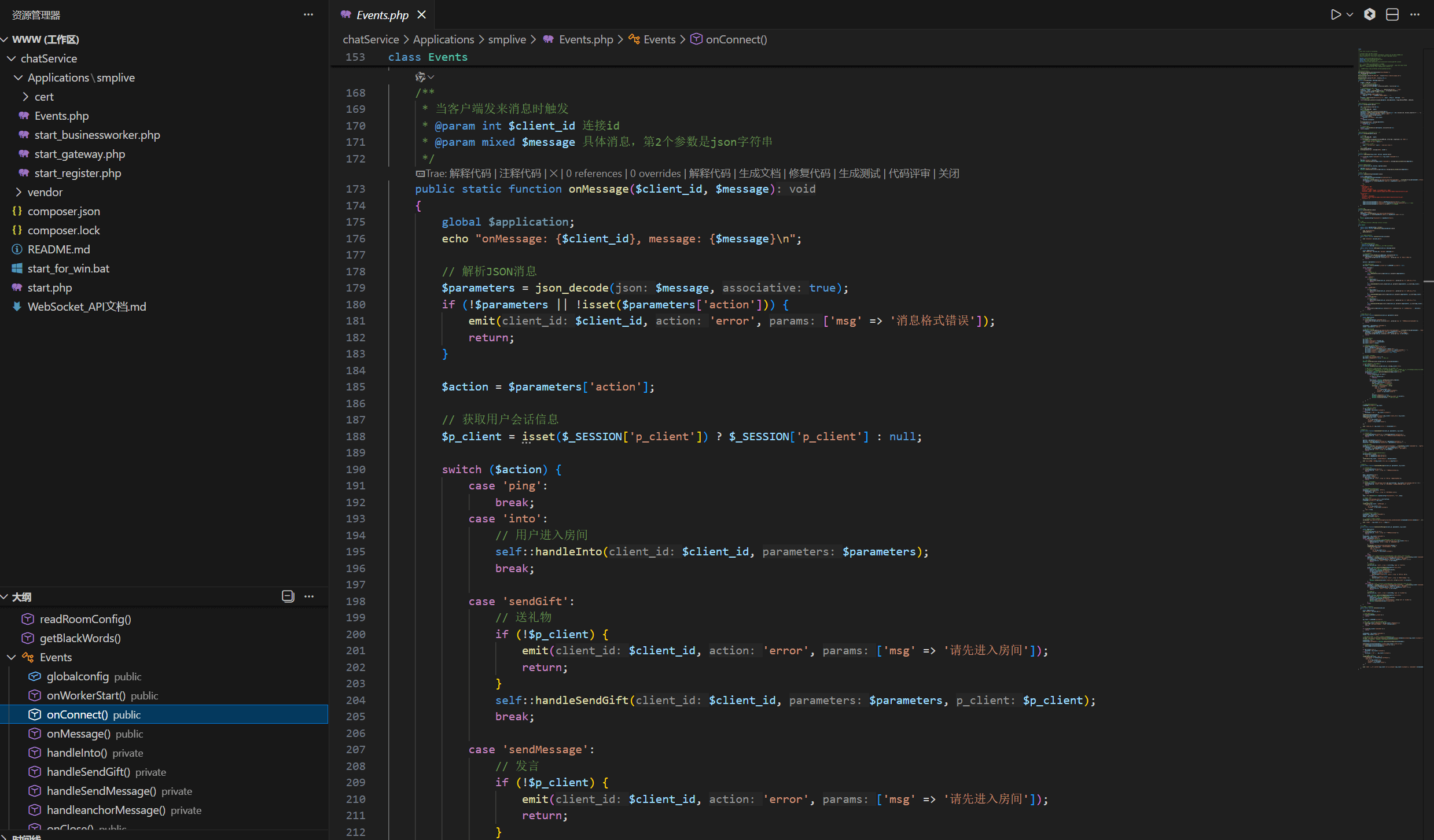Select onMessage() in outline list
Image resolution: width=1434 pixels, height=840 pixels.
tap(78, 734)
